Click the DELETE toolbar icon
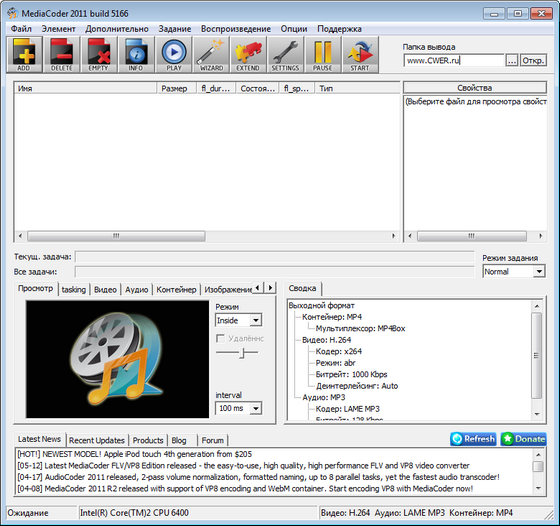Screen dimensions: 560x526 [x=62, y=55]
